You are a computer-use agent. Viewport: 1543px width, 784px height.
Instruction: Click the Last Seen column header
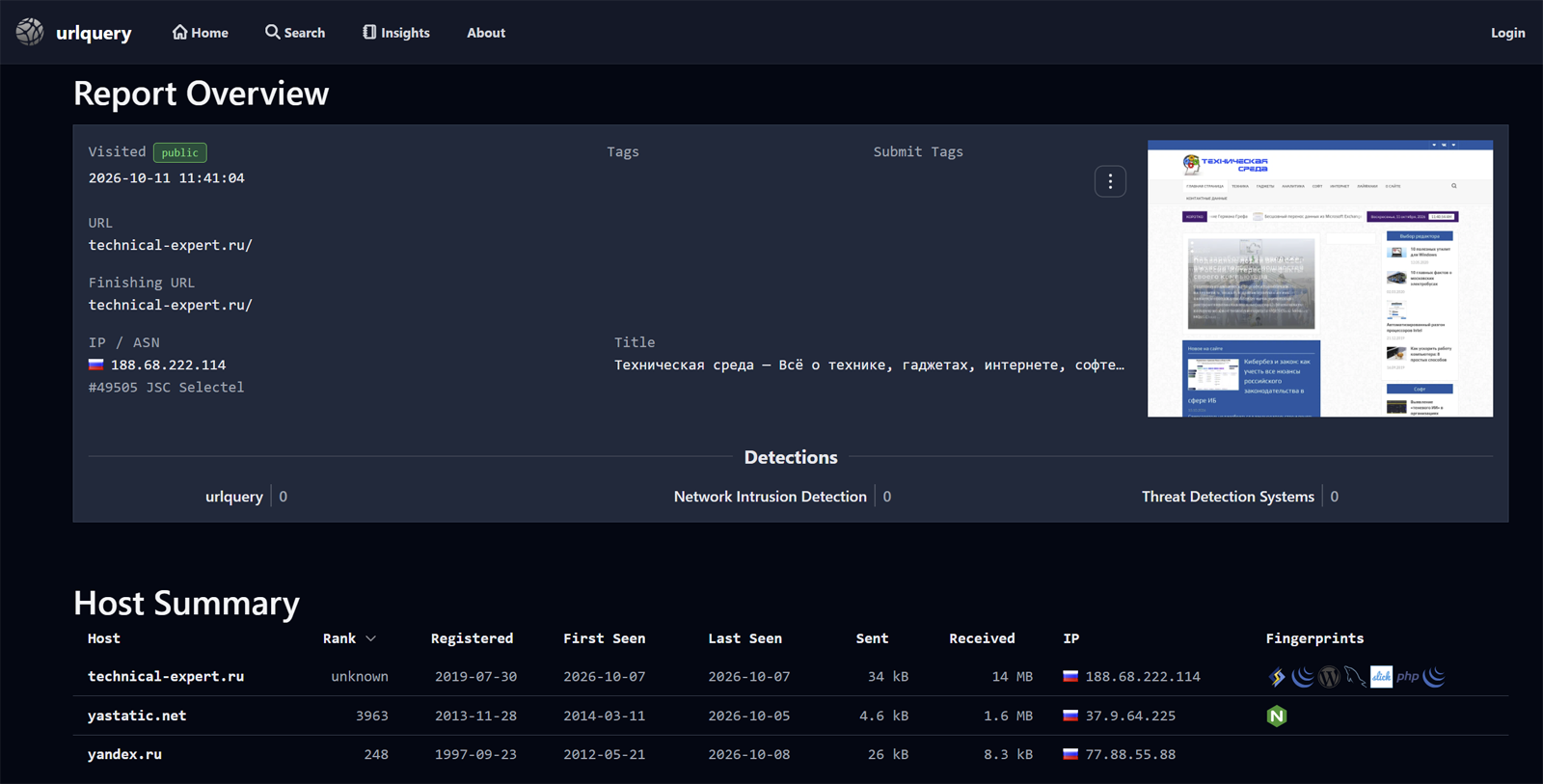pyautogui.click(x=745, y=638)
